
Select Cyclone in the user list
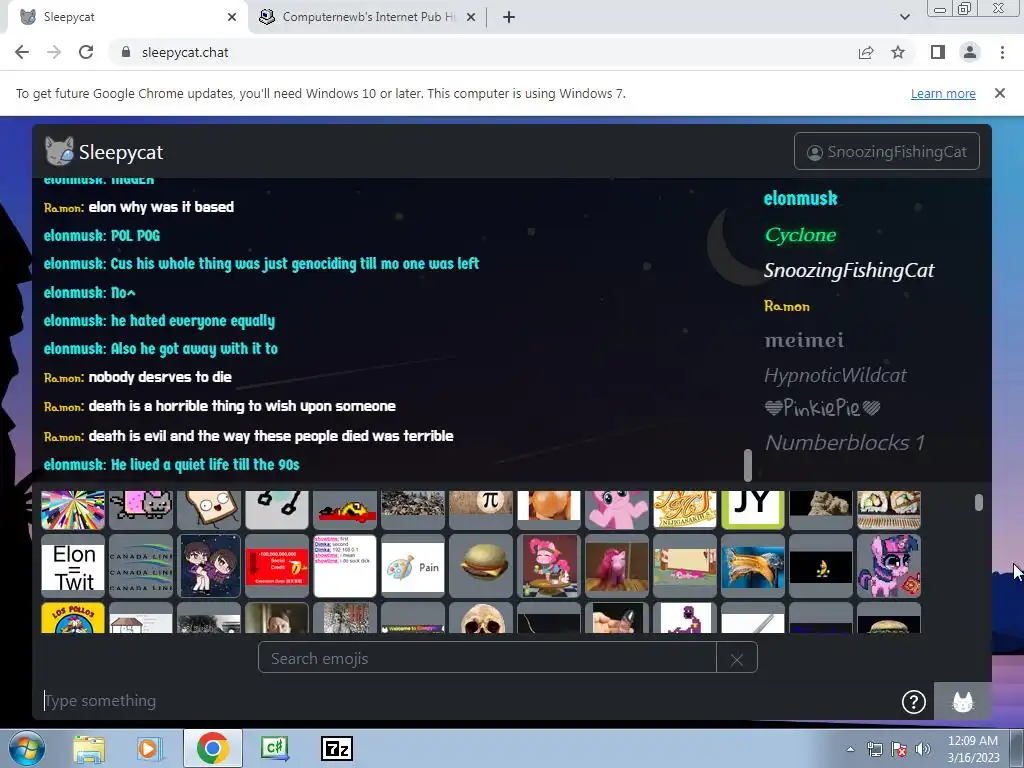(801, 235)
